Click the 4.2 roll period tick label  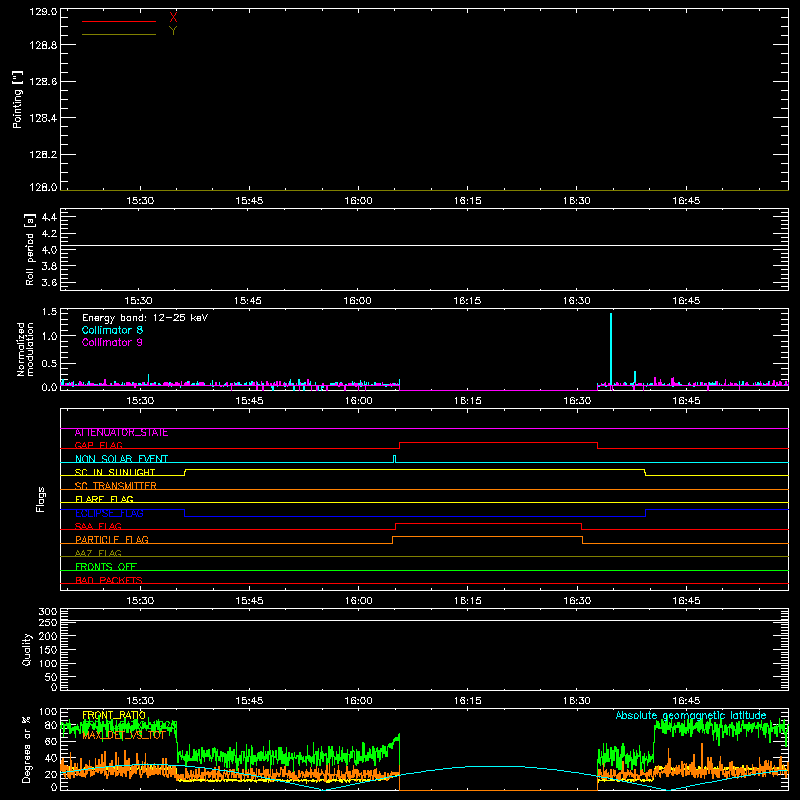(49, 234)
